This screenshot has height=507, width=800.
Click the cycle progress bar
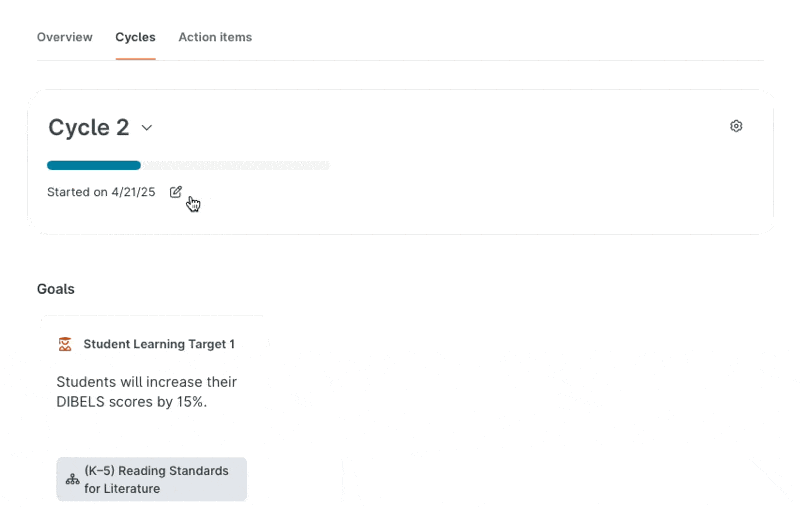[188, 165]
